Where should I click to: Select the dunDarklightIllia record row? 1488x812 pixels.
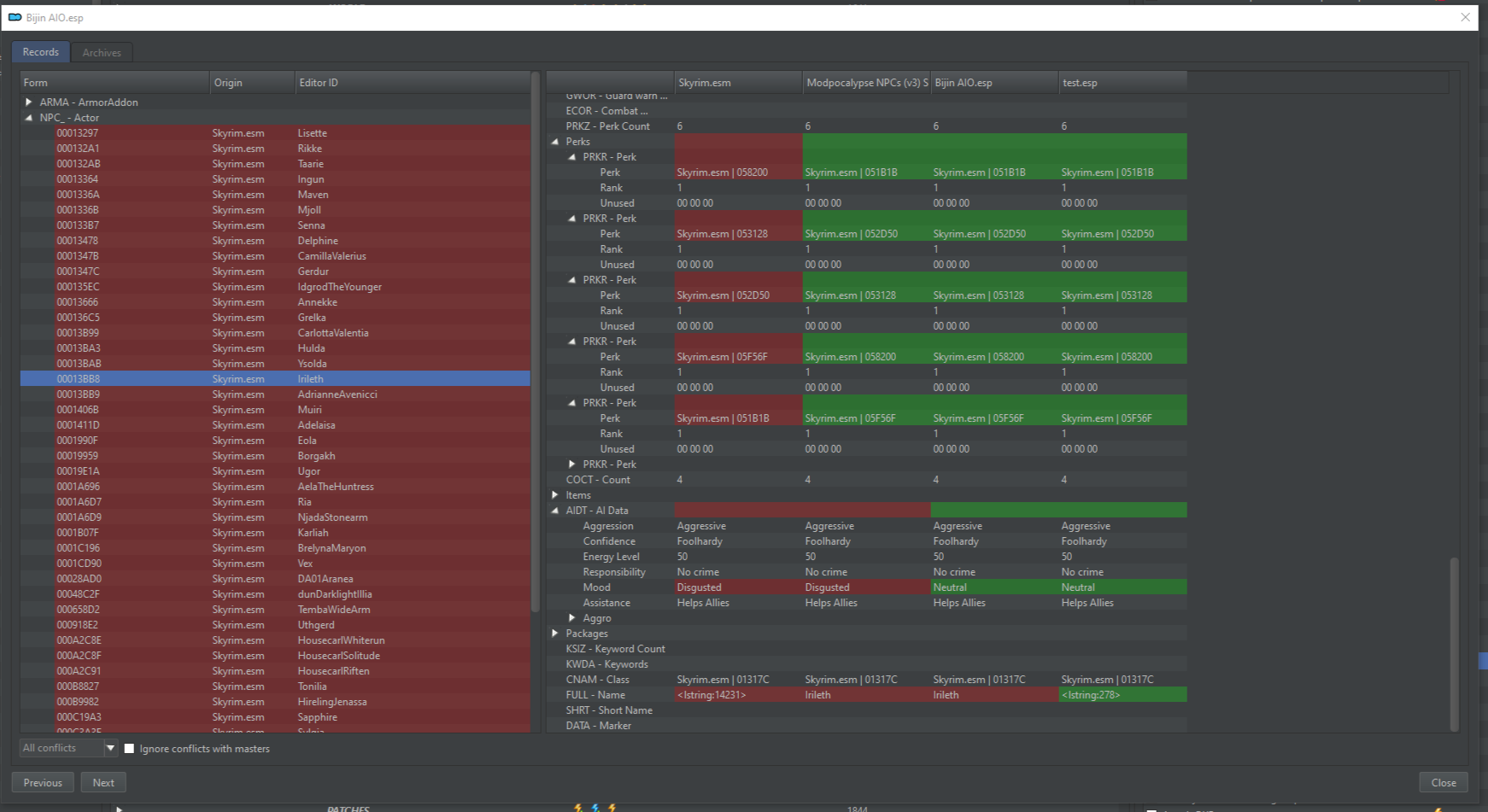pyautogui.click(x=275, y=594)
